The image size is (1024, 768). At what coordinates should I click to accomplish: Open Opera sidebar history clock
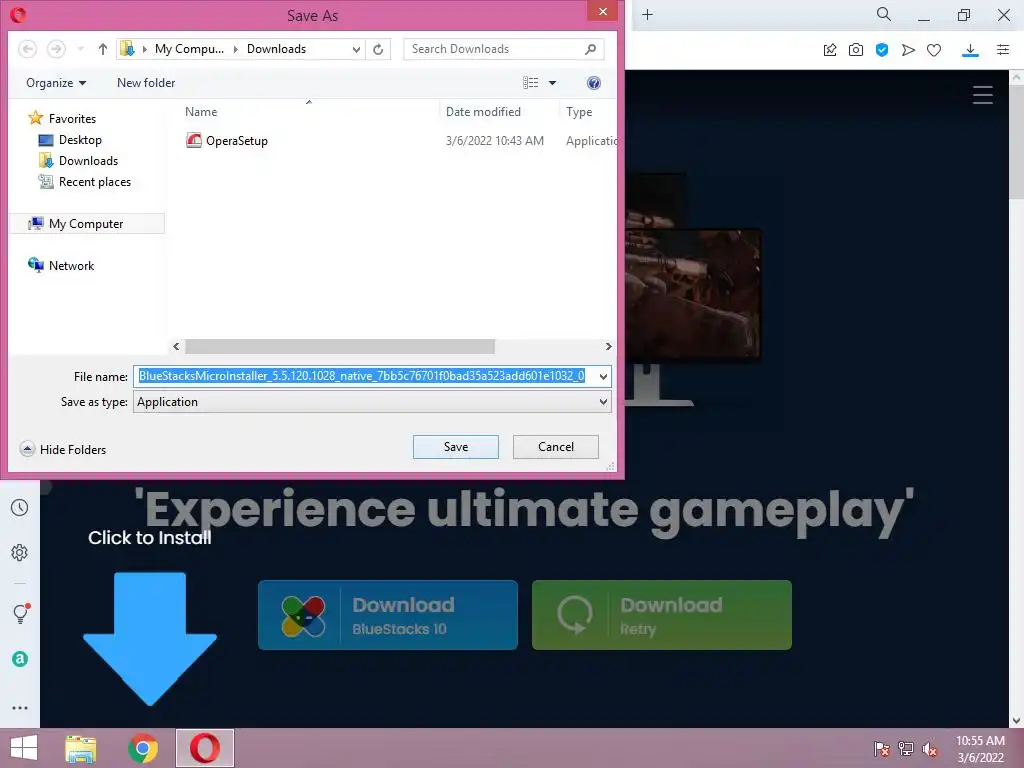click(20, 507)
